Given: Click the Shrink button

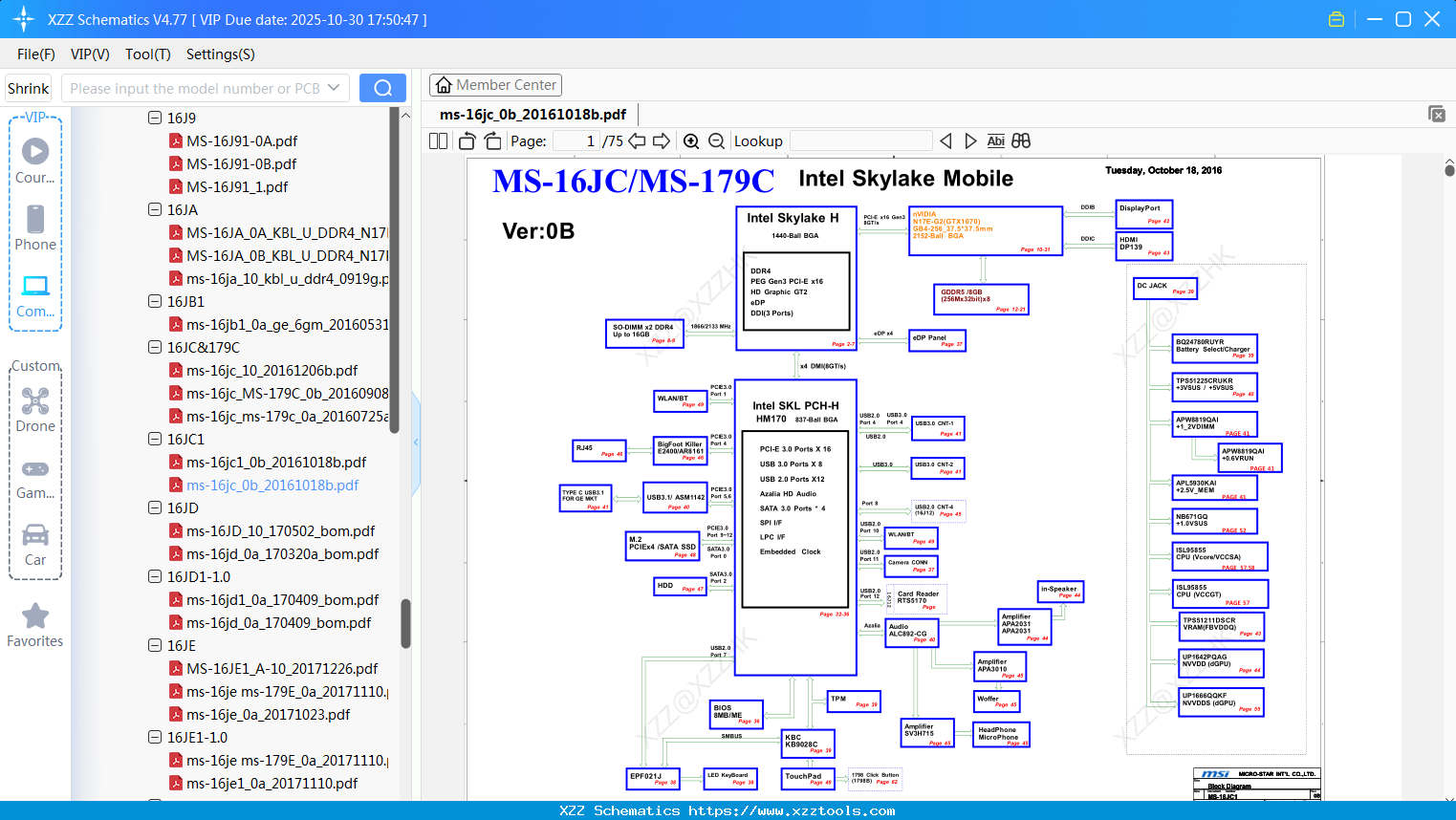Looking at the screenshot, I should click(28, 88).
